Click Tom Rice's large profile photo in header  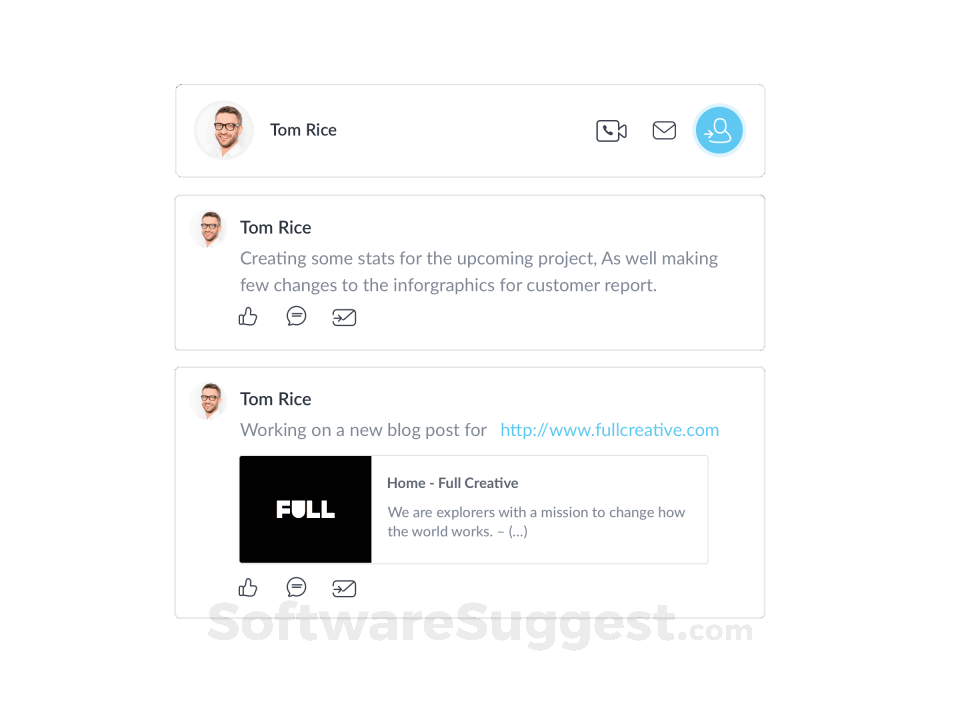(x=224, y=130)
